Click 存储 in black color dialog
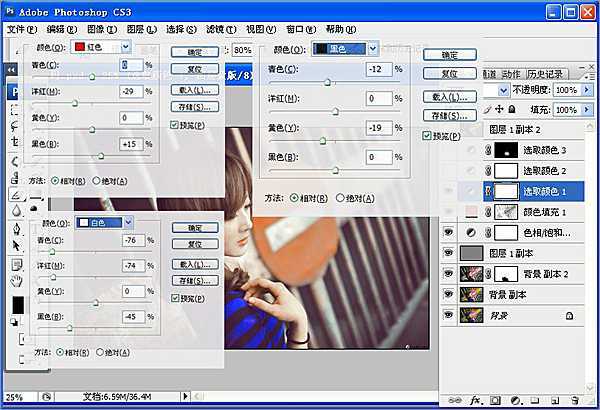600x410 pixels. (x=450, y=115)
